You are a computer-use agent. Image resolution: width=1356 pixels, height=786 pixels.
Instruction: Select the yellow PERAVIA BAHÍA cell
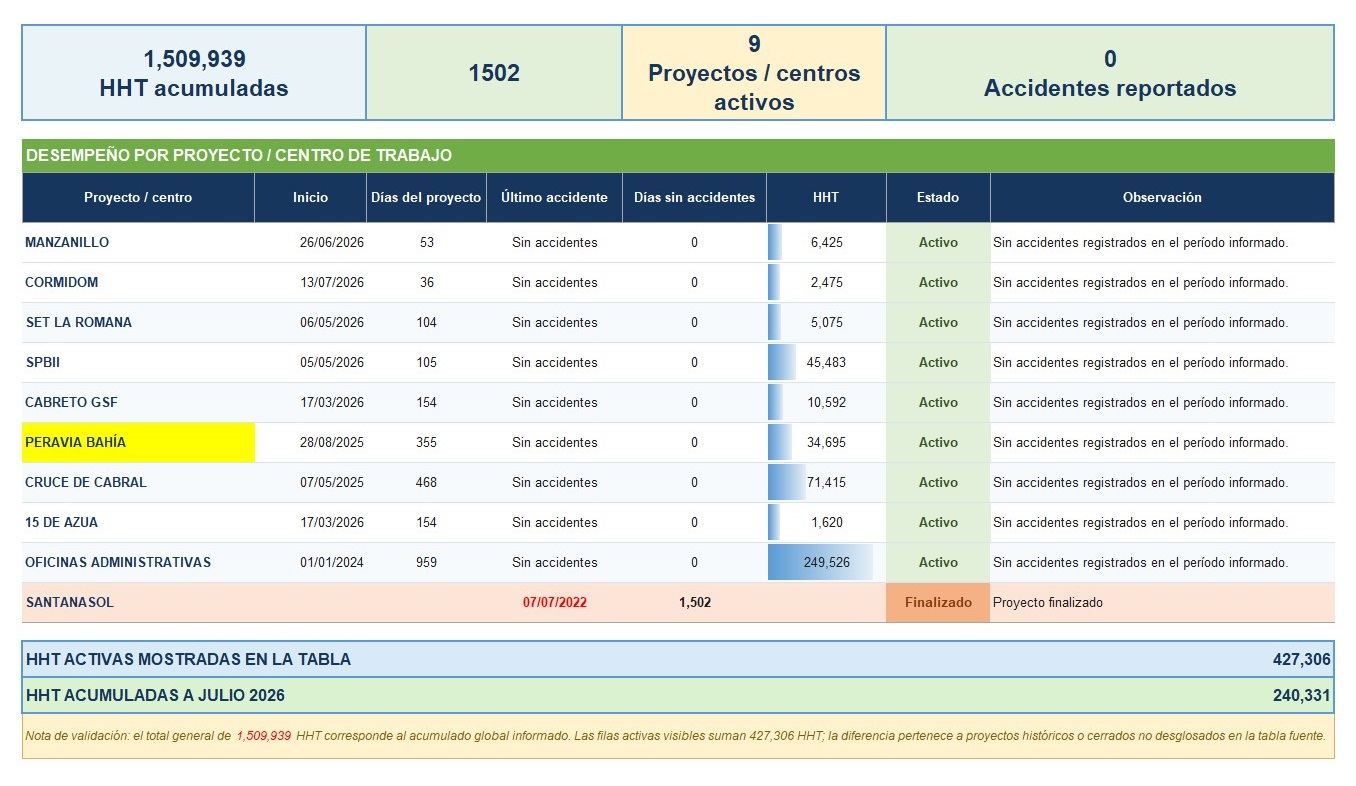[139, 442]
